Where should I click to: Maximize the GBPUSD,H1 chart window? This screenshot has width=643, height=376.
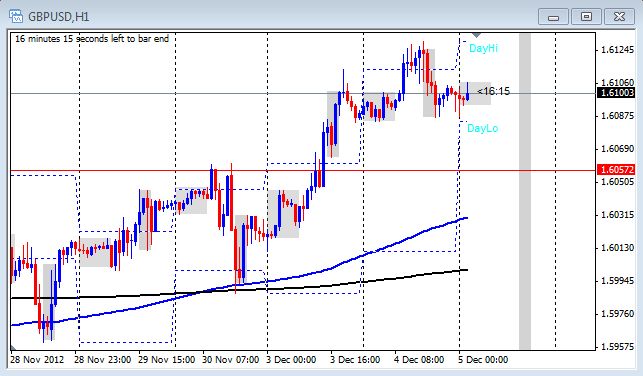(586, 17)
